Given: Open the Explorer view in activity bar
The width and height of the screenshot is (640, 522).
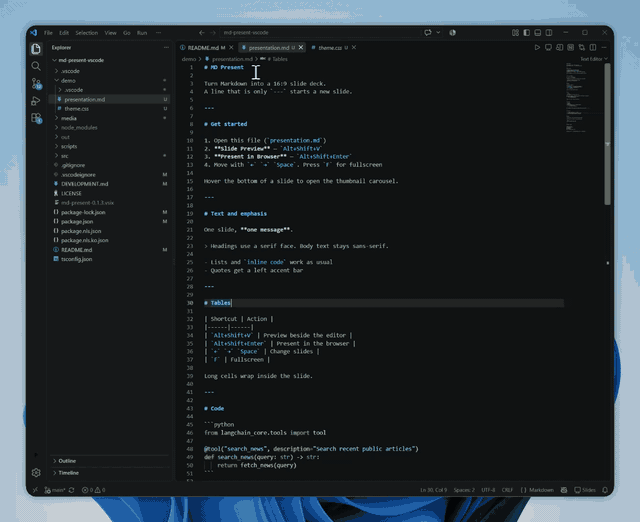Looking at the screenshot, I should 36,49.
